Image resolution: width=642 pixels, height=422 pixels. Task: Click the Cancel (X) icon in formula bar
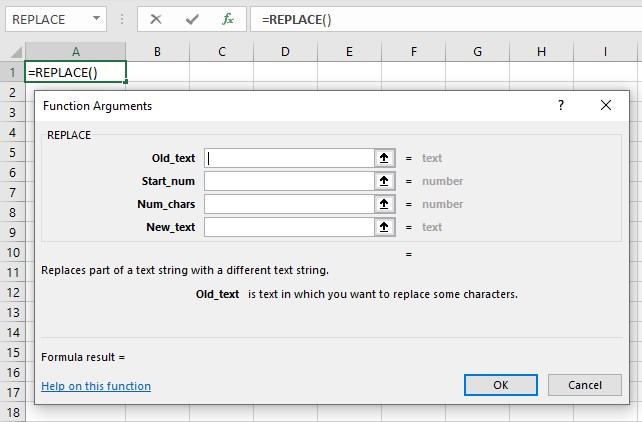click(158, 19)
